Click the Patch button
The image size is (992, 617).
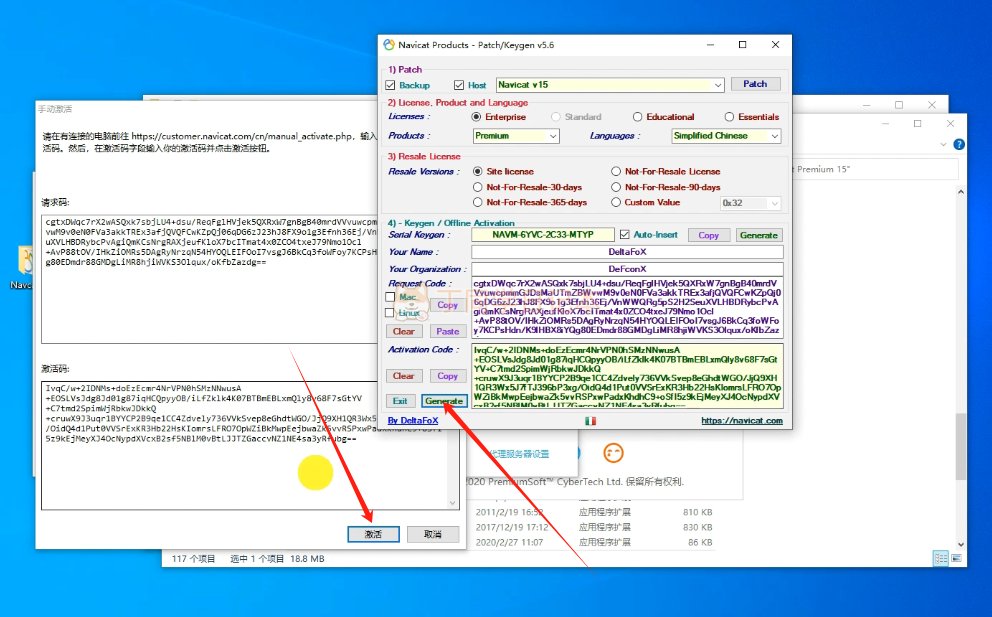pos(755,84)
